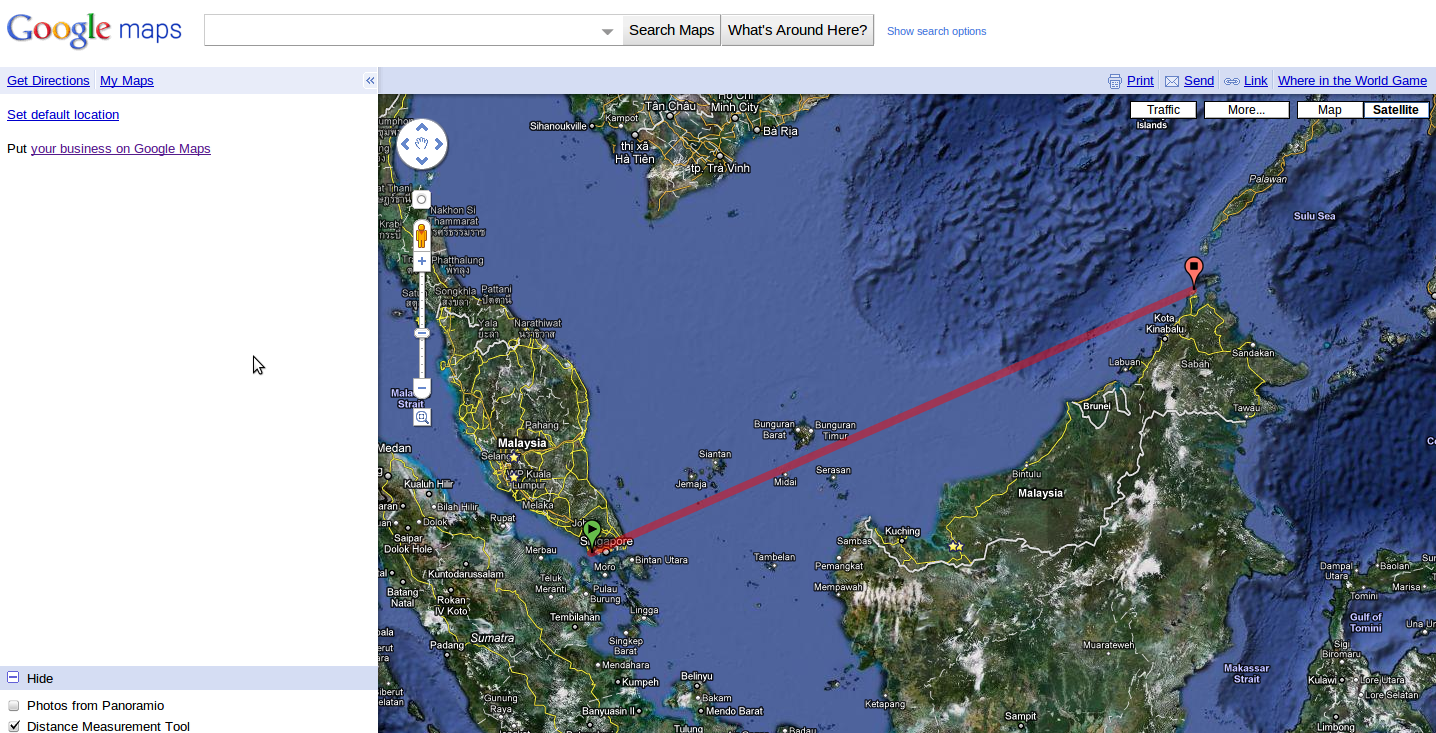Image resolution: width=1436 pixels, height=733 pixels.
Task: Click the Medan label on the map
Action: point(395,448)
